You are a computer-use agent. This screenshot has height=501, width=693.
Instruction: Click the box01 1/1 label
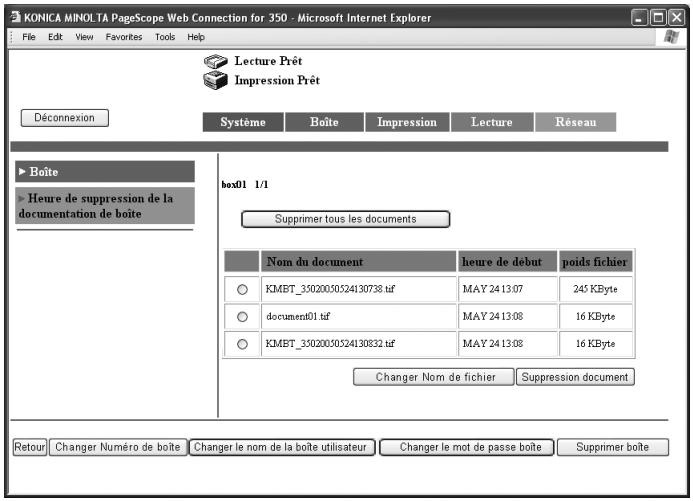[x=245, y=185]
